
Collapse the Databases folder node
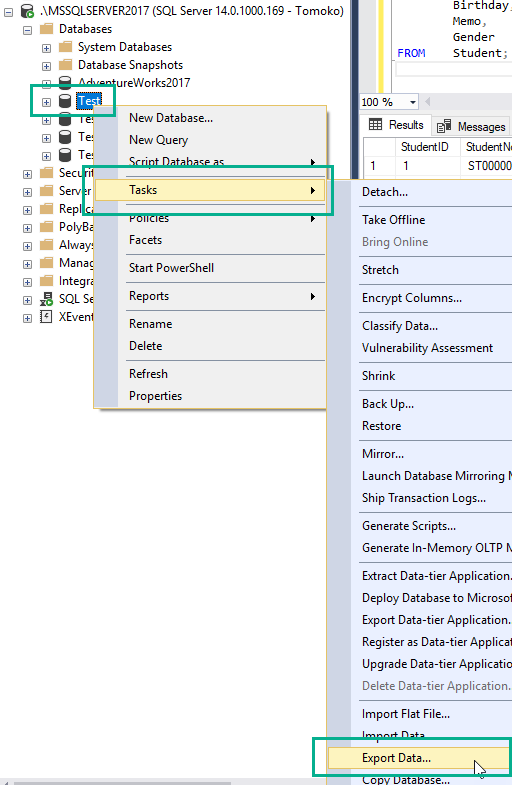coord(28,30)
